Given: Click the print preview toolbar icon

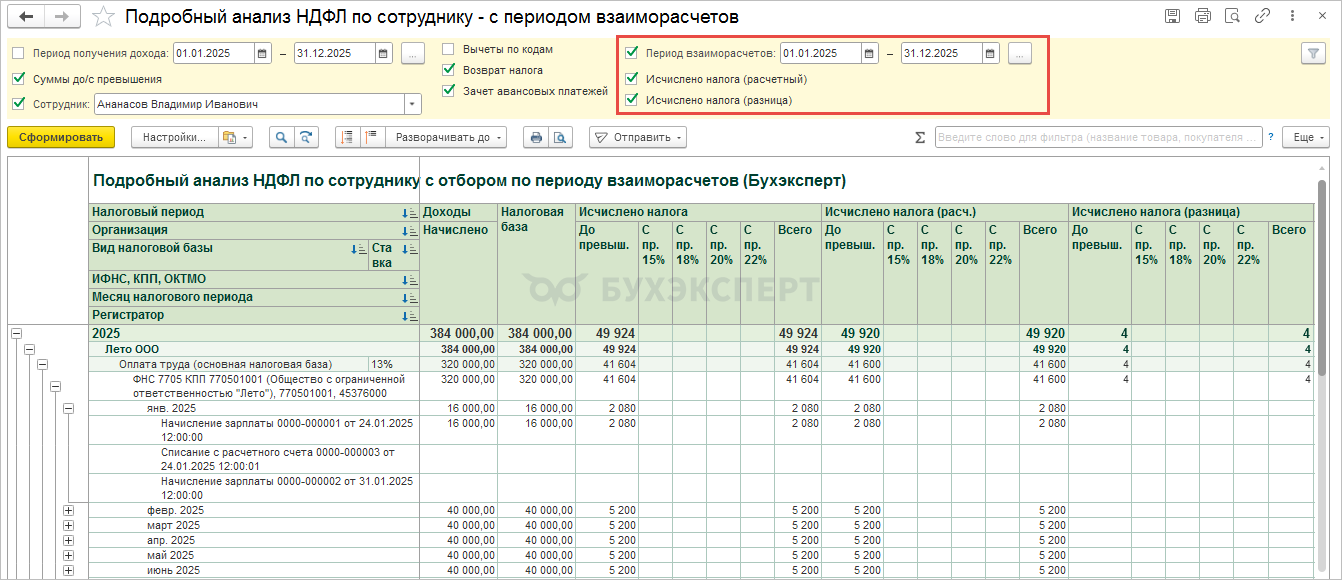Looking at the screenshot, I should click(561, 137).
